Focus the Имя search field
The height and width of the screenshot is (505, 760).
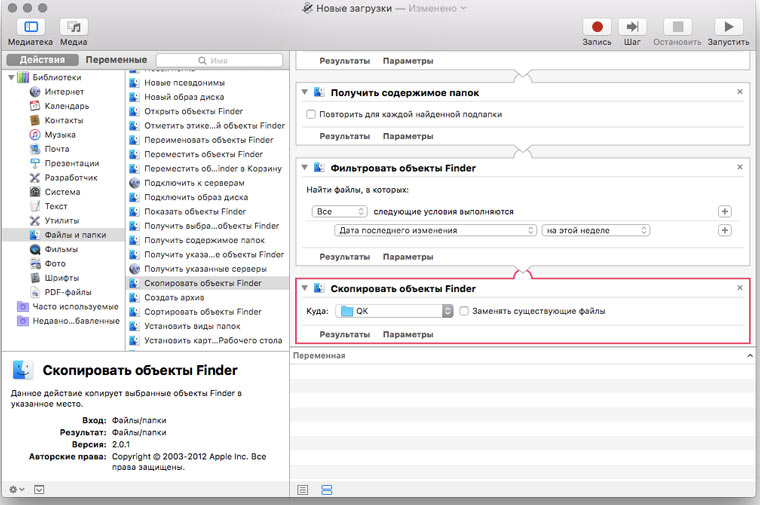click(x=219, y=60)
